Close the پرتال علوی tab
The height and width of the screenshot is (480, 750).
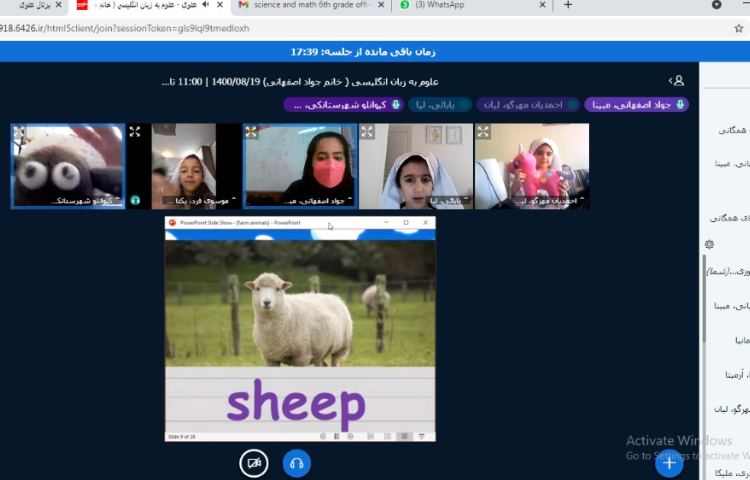(x=58, y=5)
